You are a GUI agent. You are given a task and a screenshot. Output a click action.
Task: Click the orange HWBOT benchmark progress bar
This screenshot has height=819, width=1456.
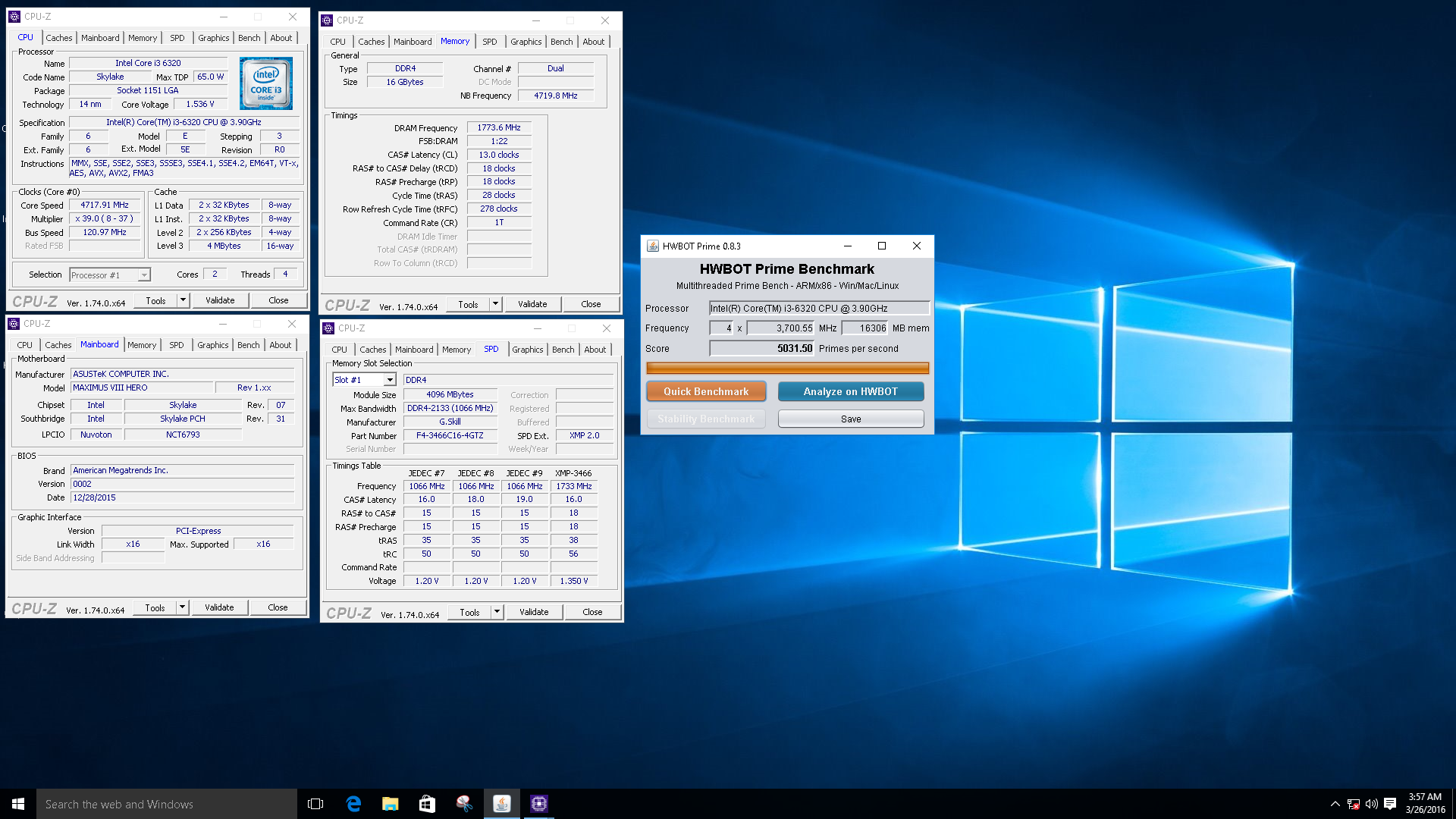787,368
